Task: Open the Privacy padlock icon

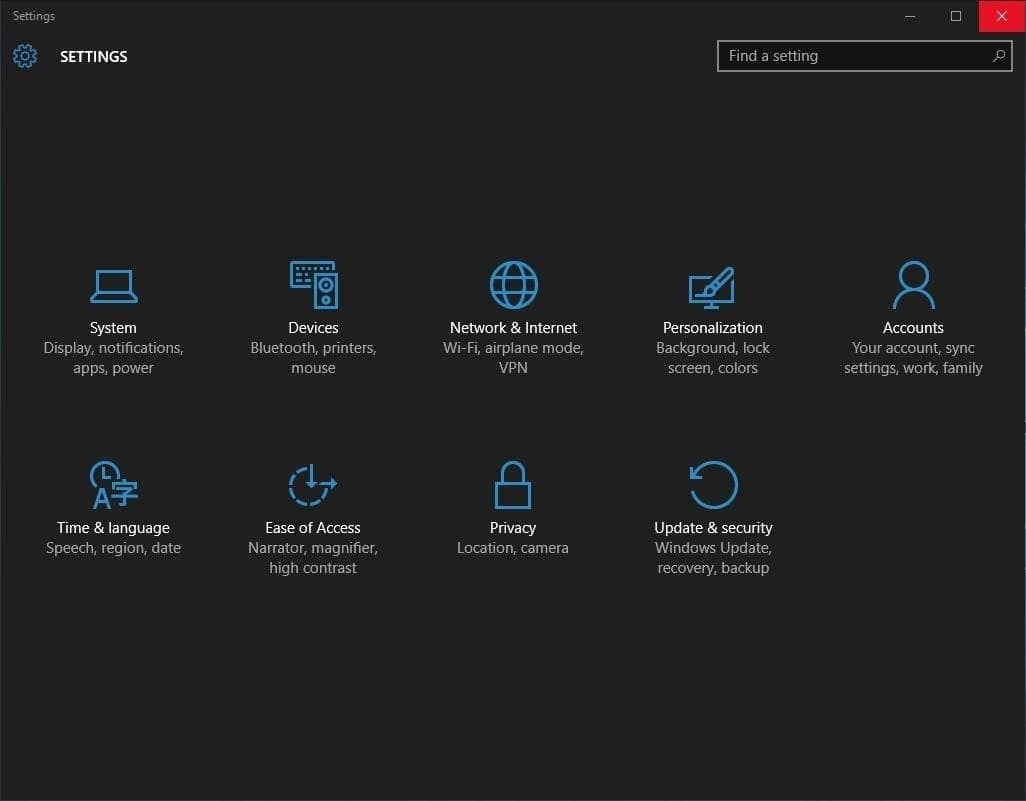Action: tap(513, 485)
